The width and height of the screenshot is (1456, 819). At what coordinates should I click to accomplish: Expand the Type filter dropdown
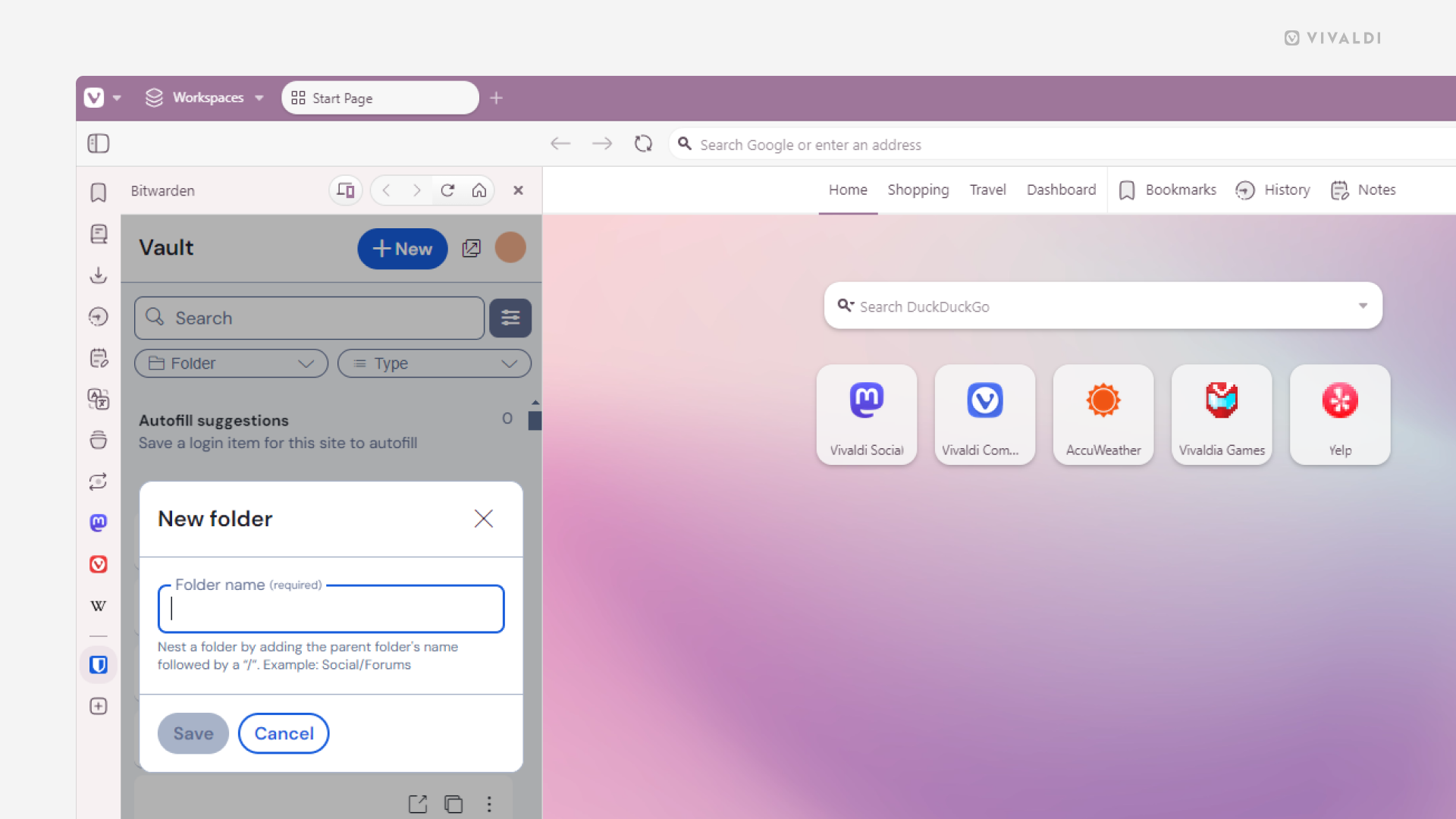435,363
